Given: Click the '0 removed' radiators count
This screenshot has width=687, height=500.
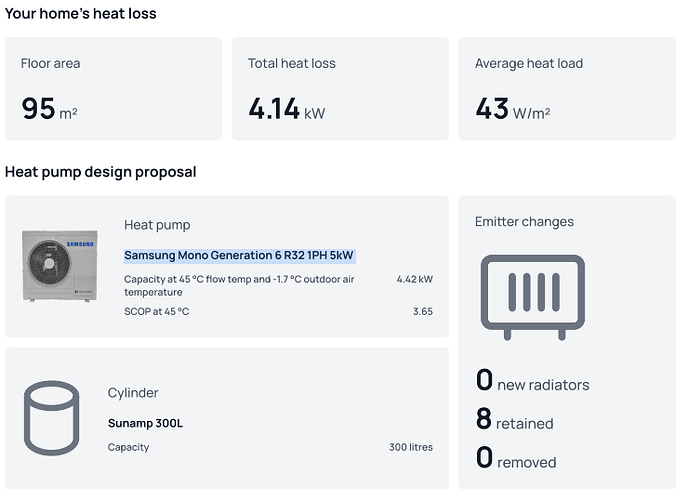Looking at the screenshot, I should click(515, 459).
